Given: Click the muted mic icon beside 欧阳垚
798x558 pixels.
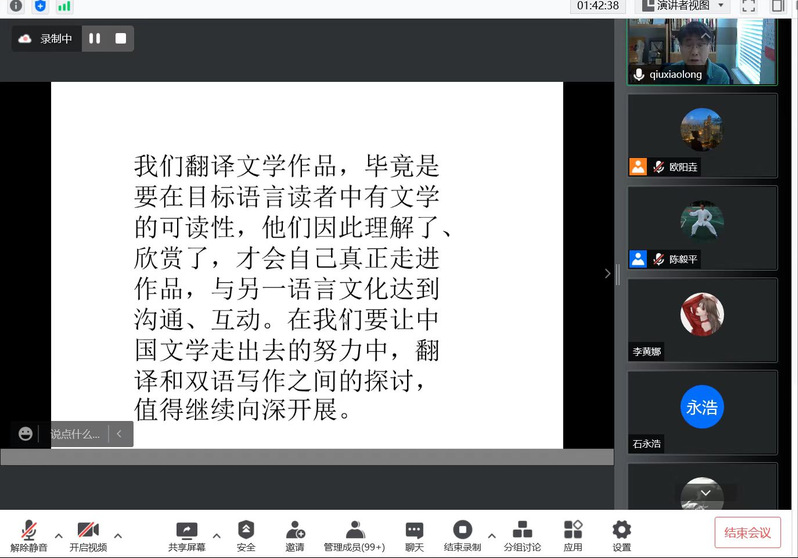Looking at the screenshot, I should click(659, 167).
